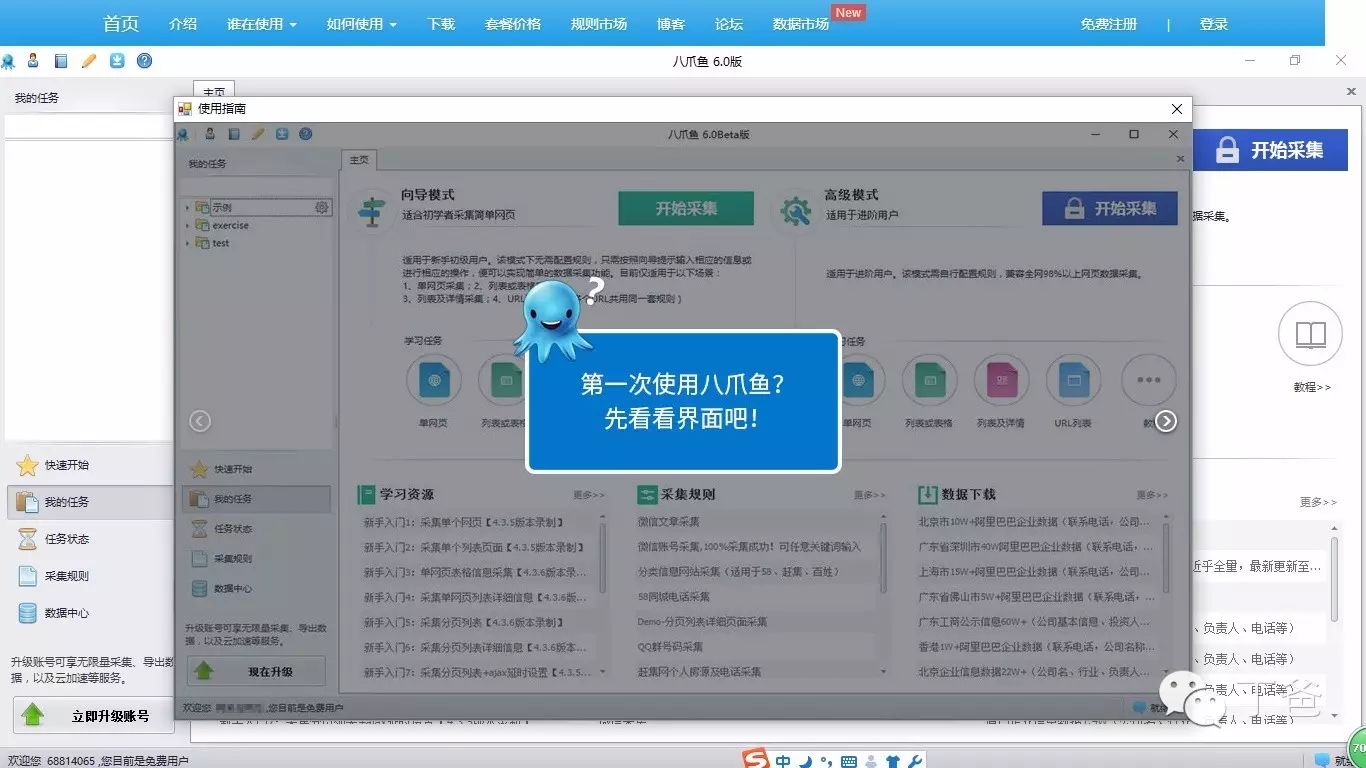This screenshot has height=768, width=1366.
Task: Click 免费注册 link at top right
Action: point(1109,24)
